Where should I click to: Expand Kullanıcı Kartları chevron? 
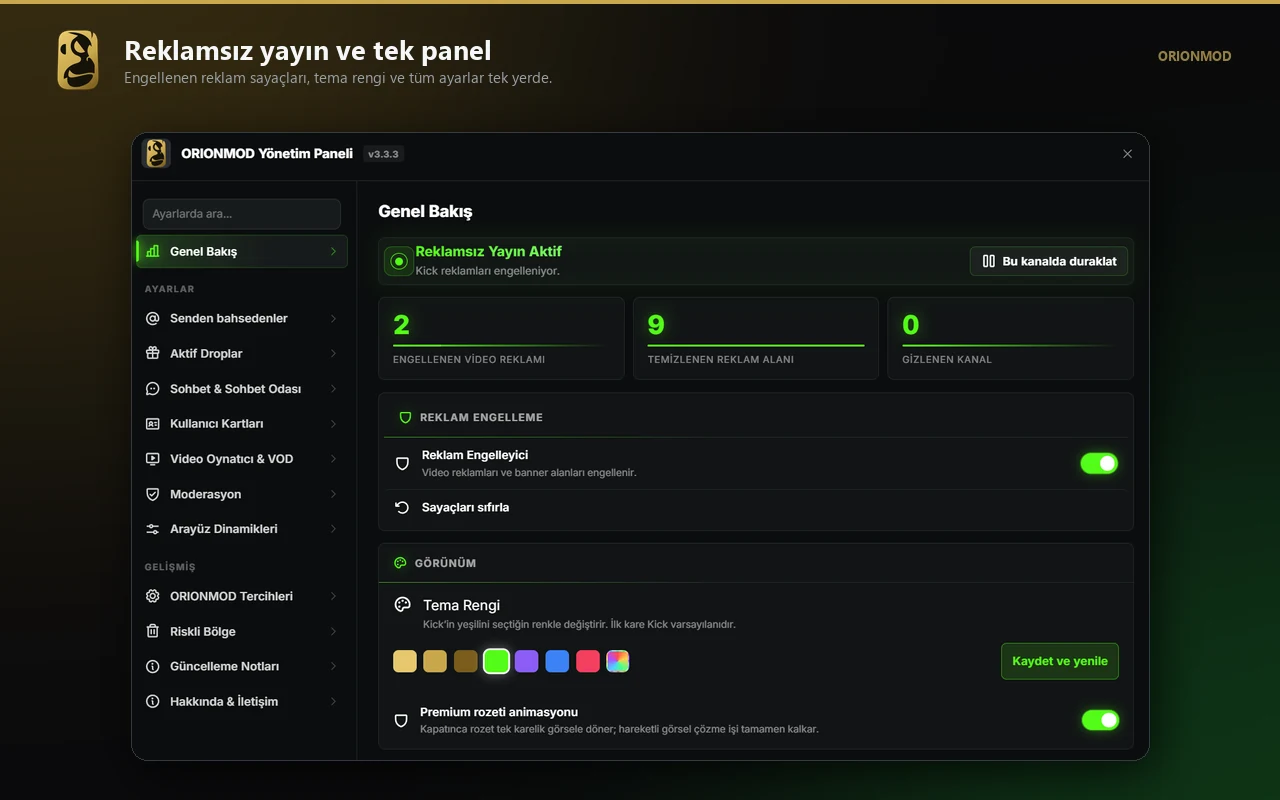(333, 423)
